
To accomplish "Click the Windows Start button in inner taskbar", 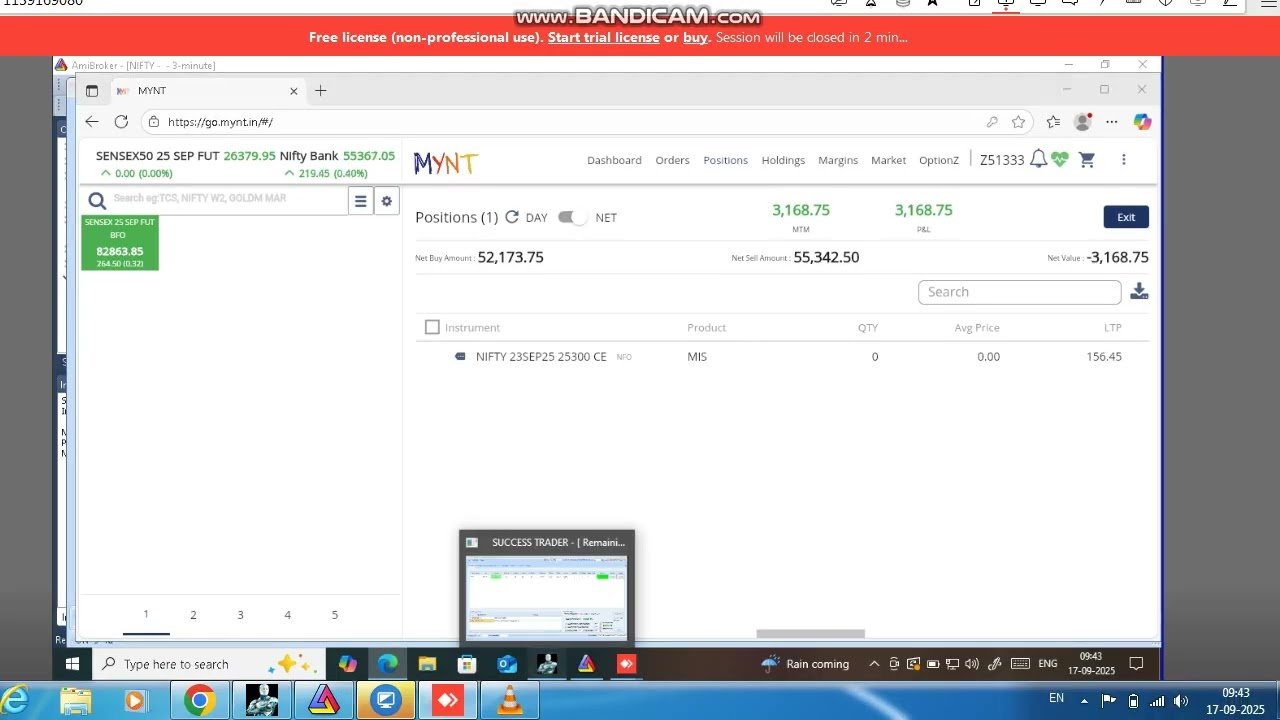I will [x=72, y=664].
